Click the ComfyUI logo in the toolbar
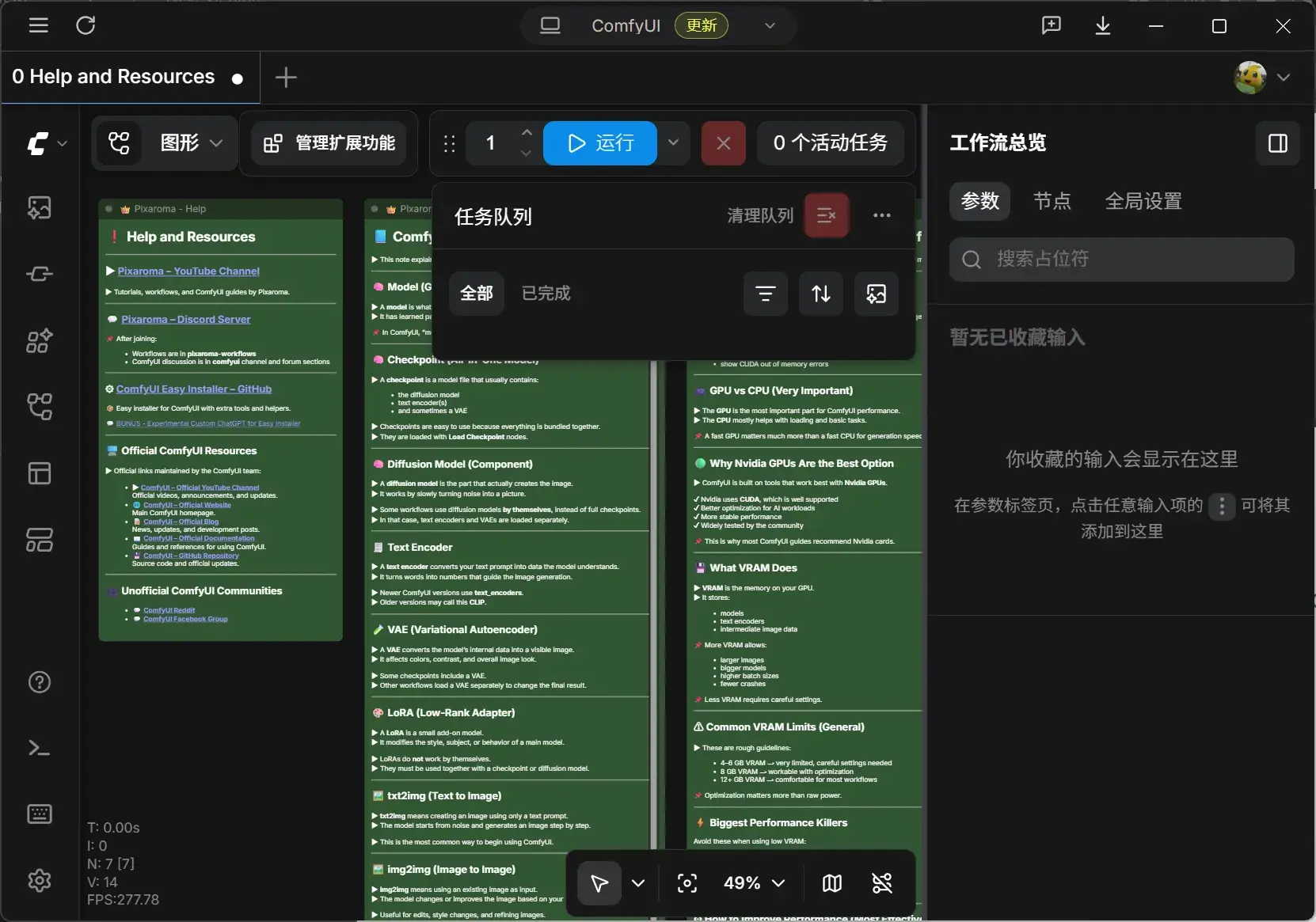This screenshot has height=922, width=1316. click(37, 143)
